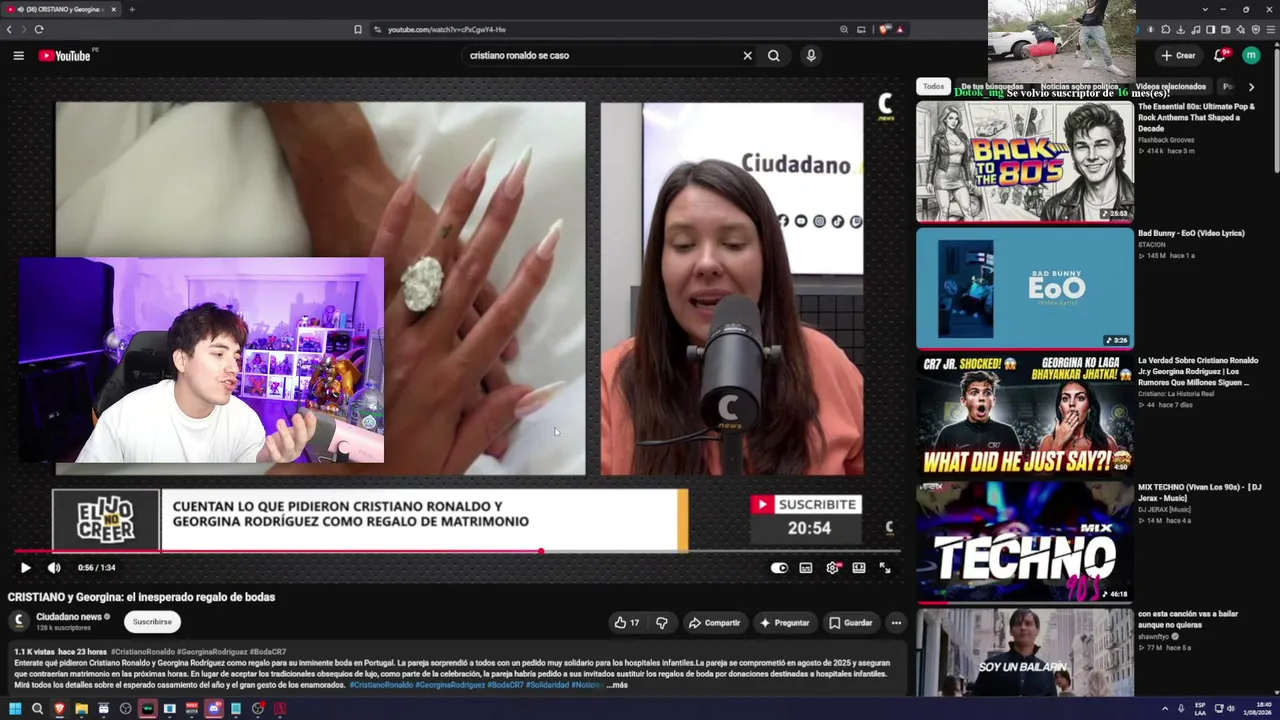Image resolution: width=1280 pixels, height=720 pixels.
Task: Open more actions three-dot menu
Action: 896,623
